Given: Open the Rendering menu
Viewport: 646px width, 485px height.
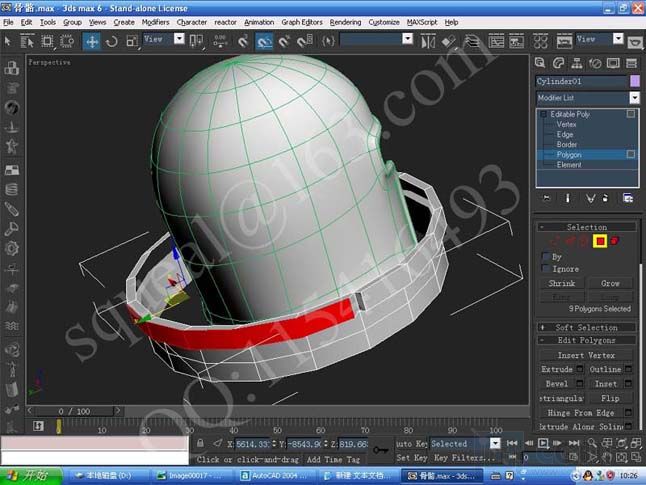Looking at the screenshot, I should point(345,22).
